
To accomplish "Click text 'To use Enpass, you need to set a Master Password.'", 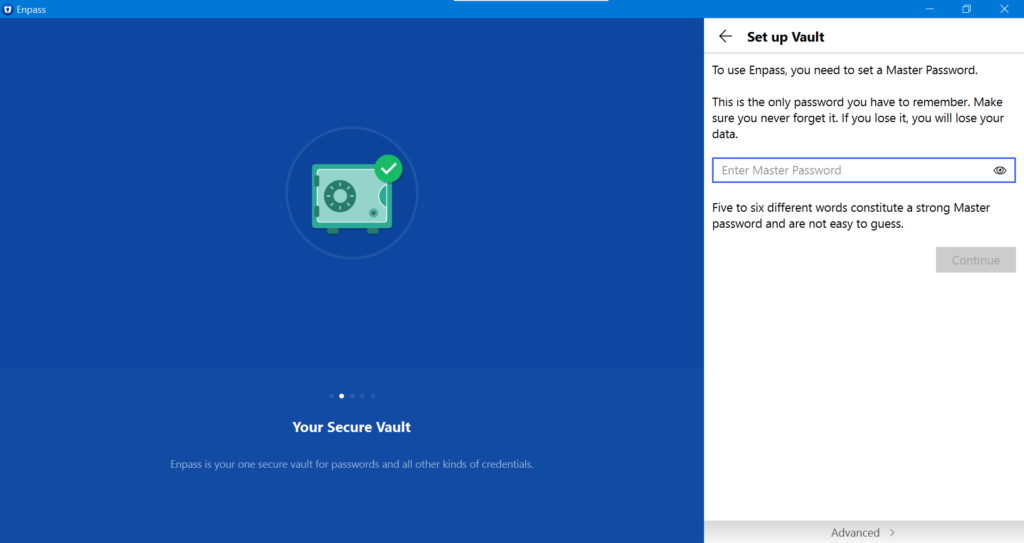I will 844,71.
